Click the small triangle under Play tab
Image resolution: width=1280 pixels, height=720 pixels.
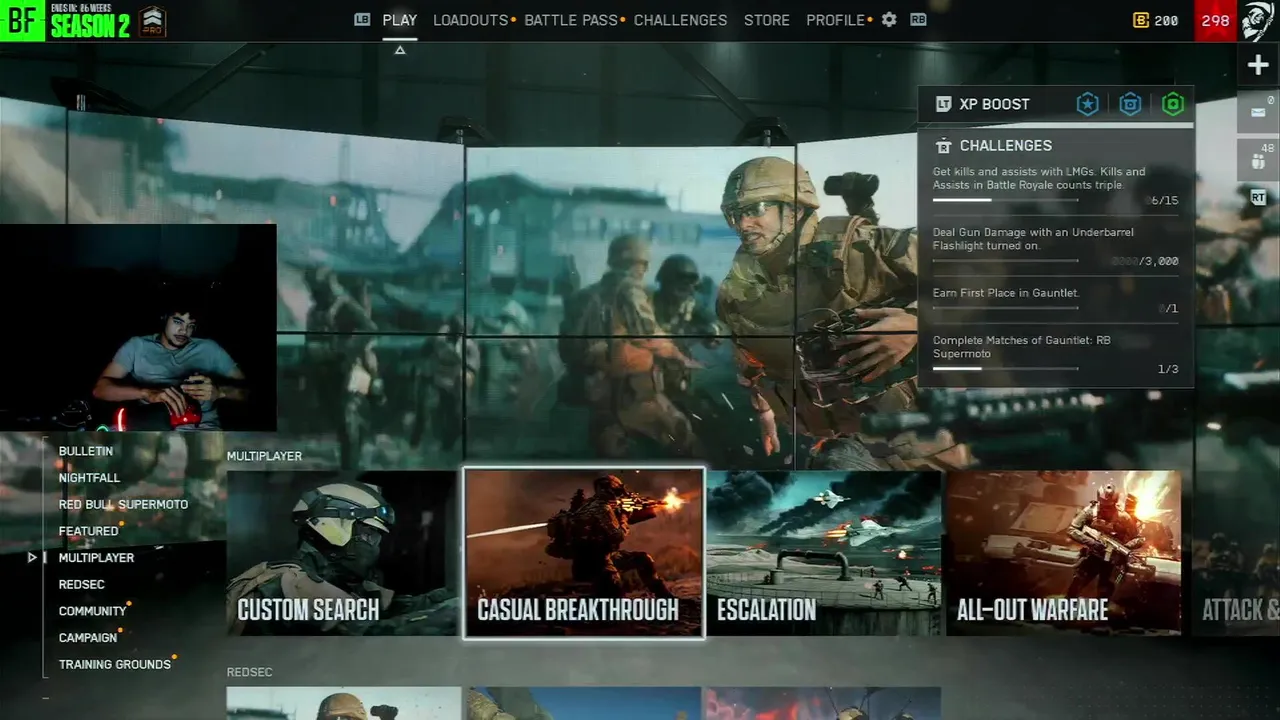[400, 50]
